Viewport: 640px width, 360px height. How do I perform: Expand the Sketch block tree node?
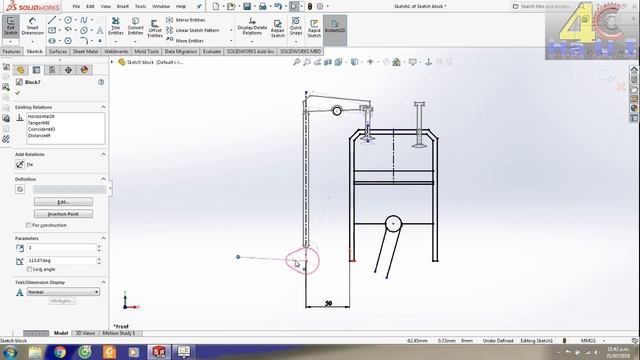coord(112,62)
